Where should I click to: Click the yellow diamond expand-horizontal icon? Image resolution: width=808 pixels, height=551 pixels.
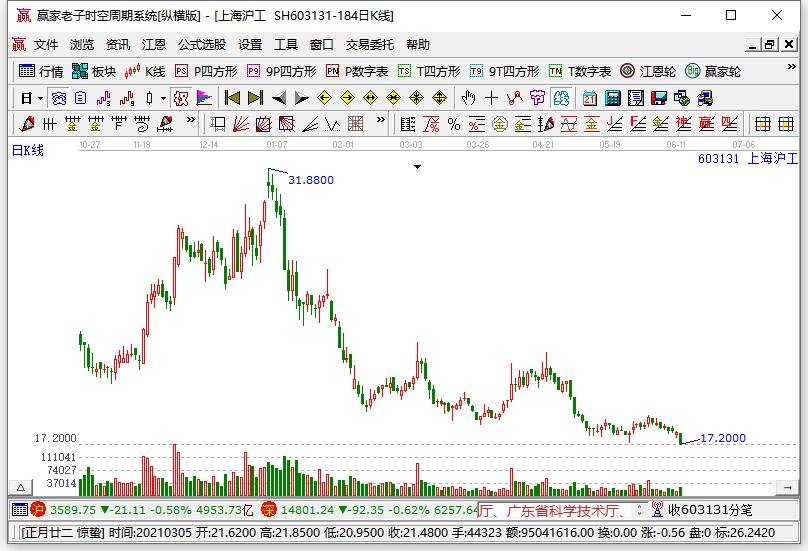(x=371, y=98)
